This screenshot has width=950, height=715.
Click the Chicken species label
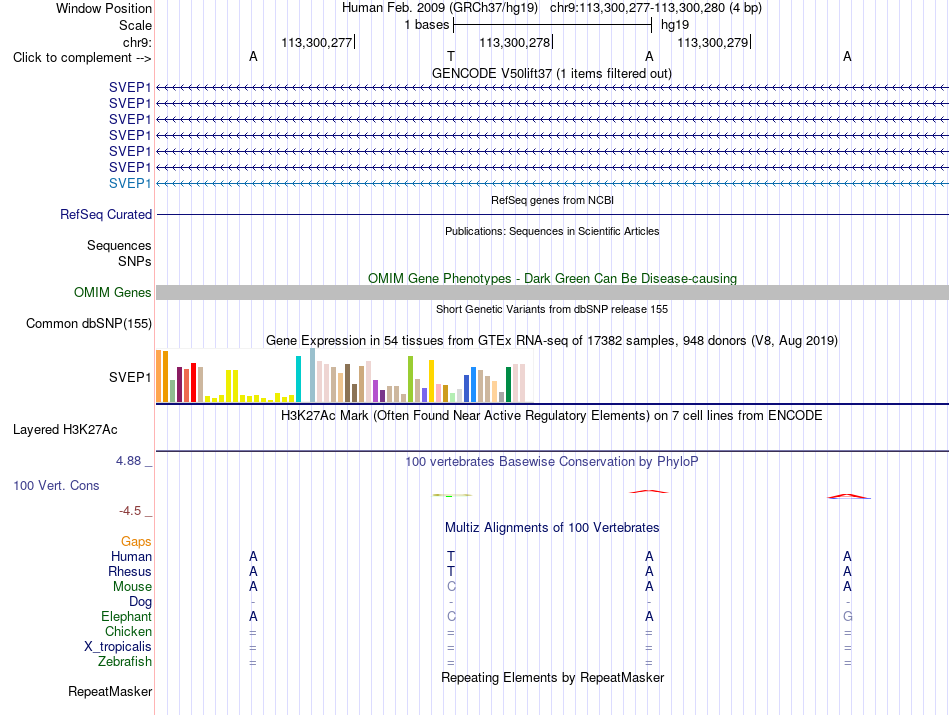[128, 631]
